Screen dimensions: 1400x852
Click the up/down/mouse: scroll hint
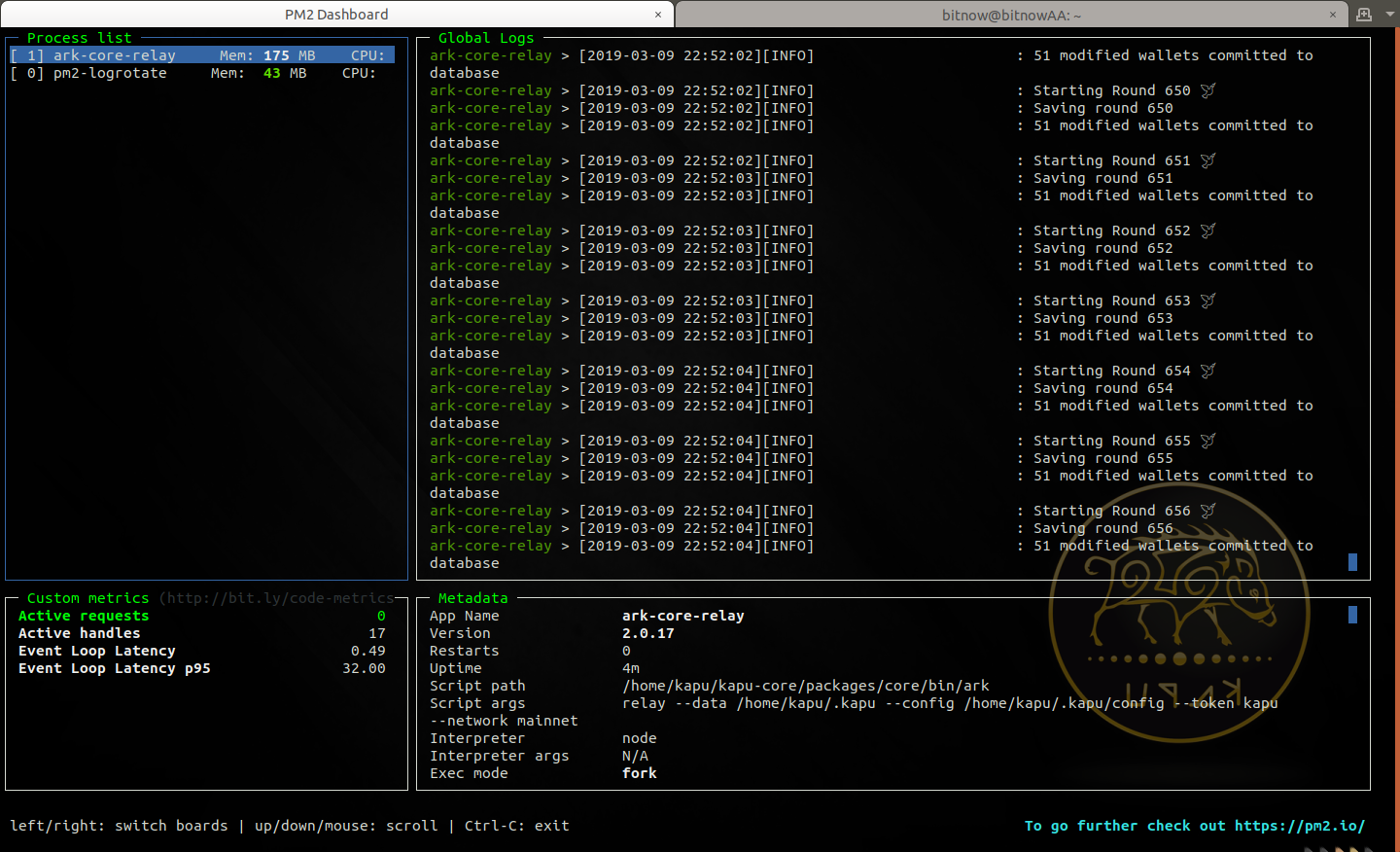pos(346,826)
